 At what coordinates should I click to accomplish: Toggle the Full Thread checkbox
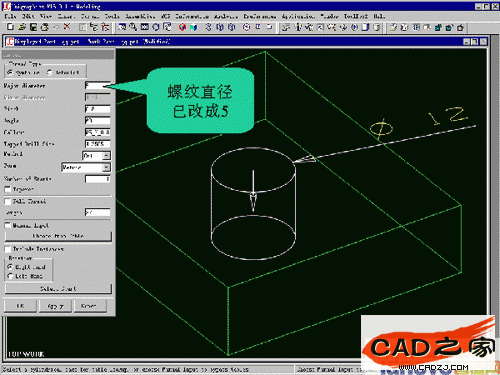[x=7, y=201]
